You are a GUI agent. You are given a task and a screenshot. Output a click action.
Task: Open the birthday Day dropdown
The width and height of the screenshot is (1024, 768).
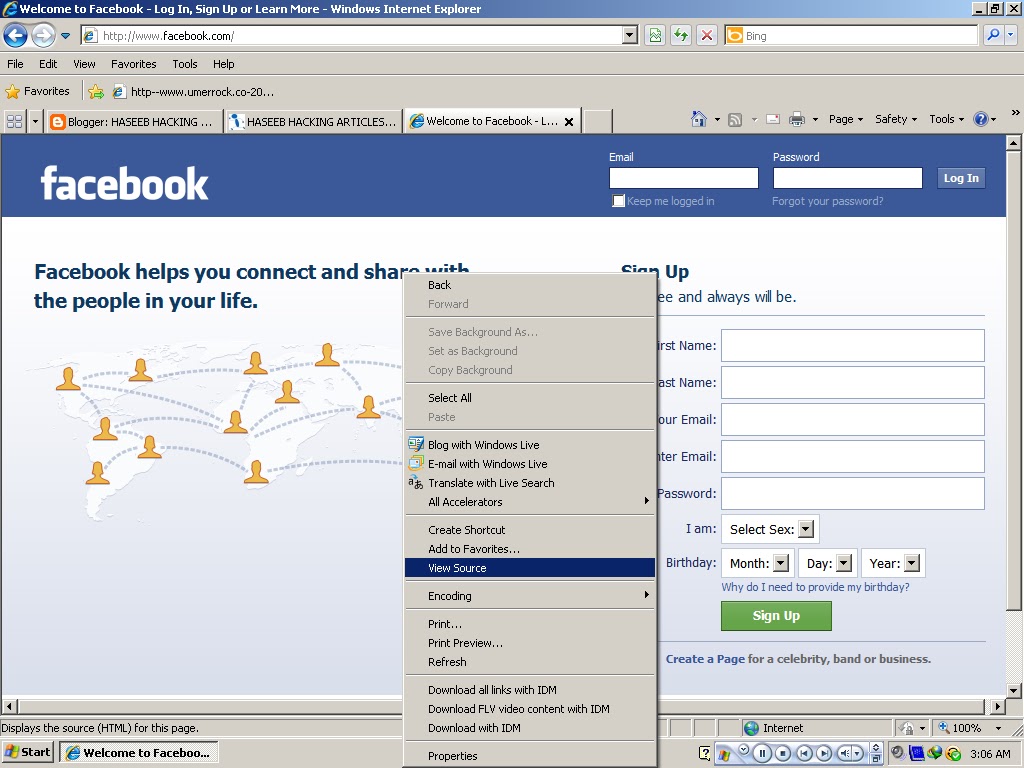coord(827,563)
